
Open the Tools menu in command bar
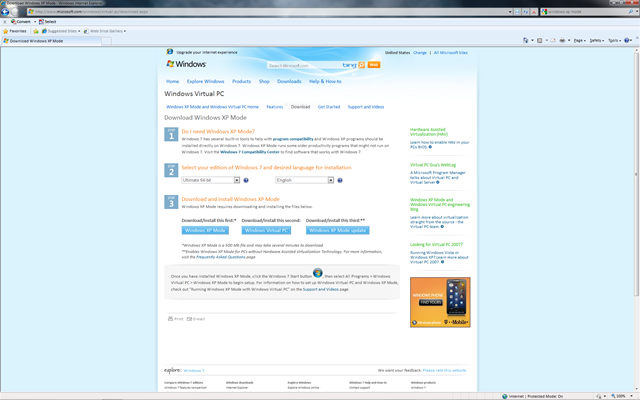coord(614,40)
